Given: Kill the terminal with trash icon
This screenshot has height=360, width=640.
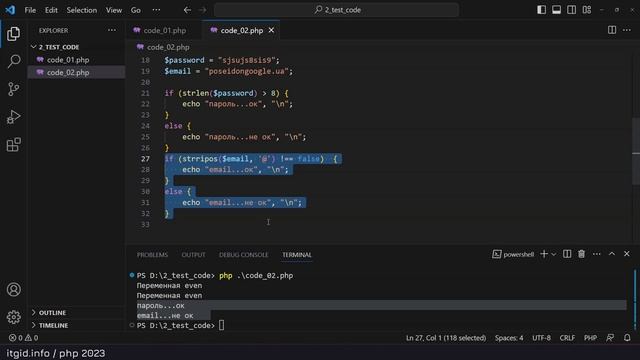Looking at the screenshot, I should (x=582, y=254).
